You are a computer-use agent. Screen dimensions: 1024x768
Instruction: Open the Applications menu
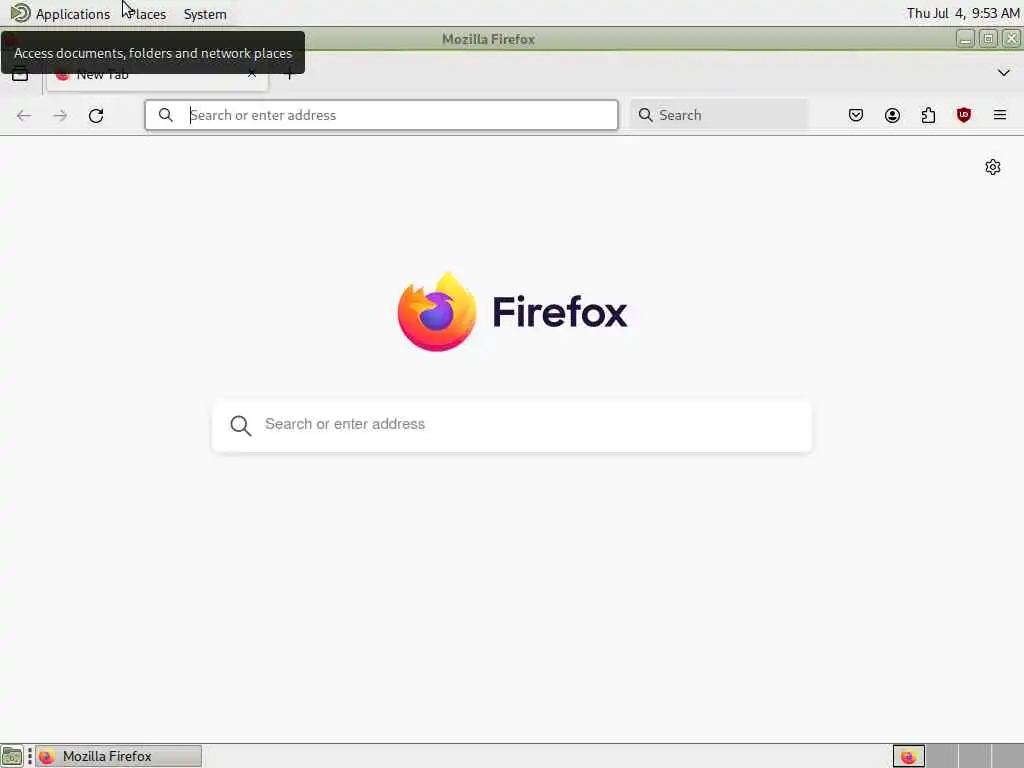(60, 14)
